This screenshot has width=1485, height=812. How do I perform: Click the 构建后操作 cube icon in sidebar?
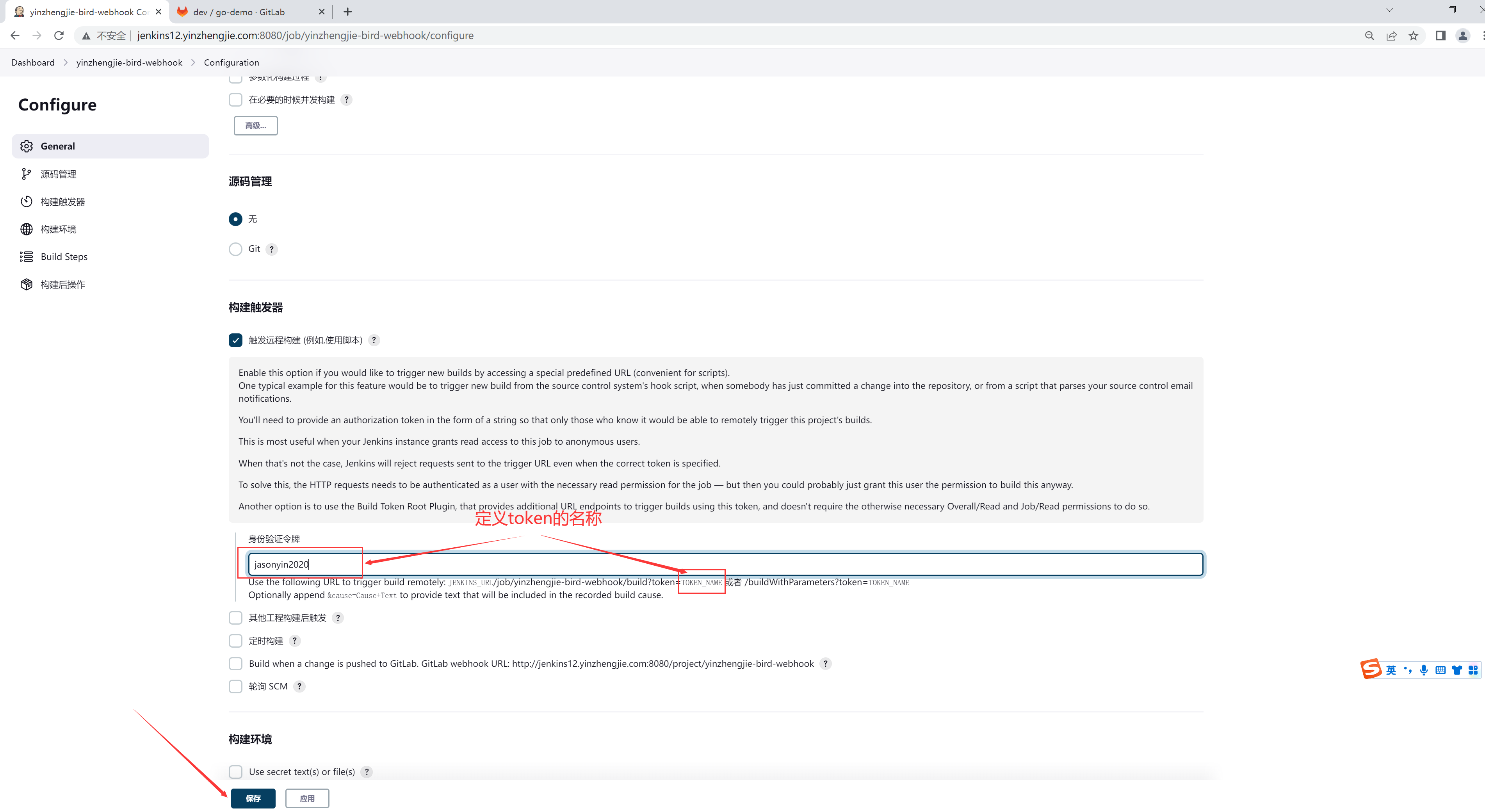coord(27,285)
